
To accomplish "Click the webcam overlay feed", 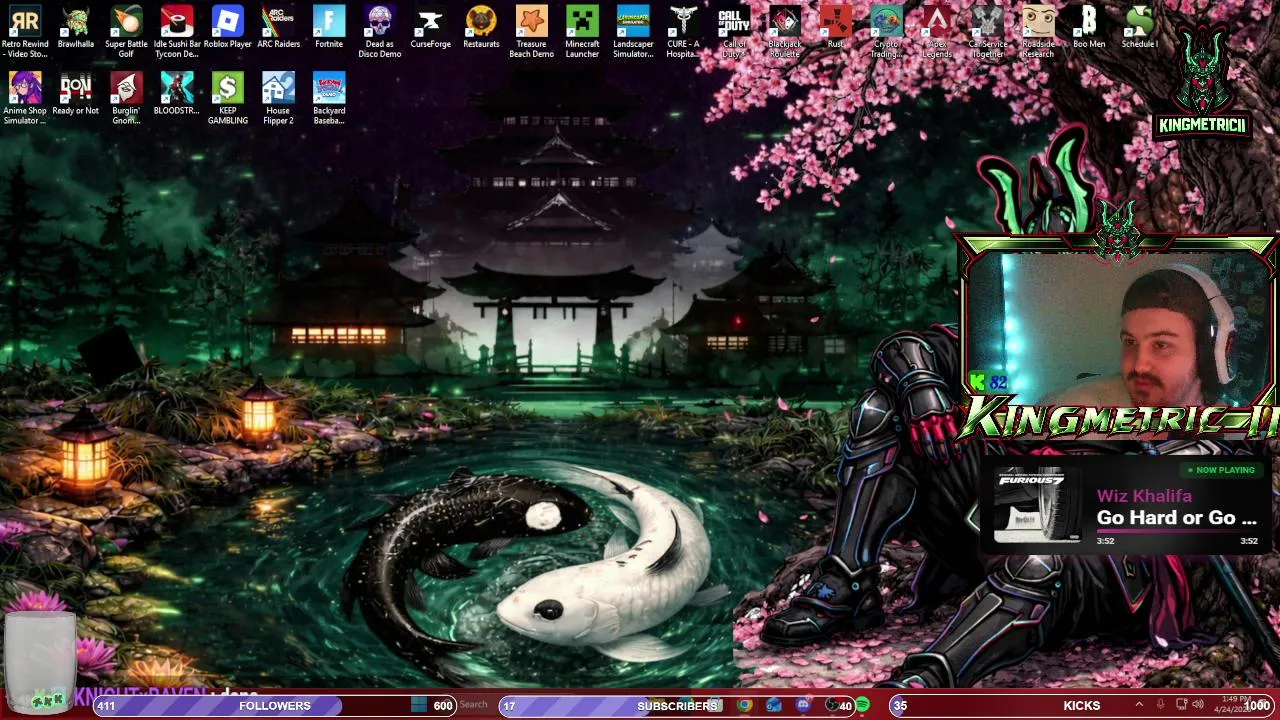I will tap(1118, 330).
